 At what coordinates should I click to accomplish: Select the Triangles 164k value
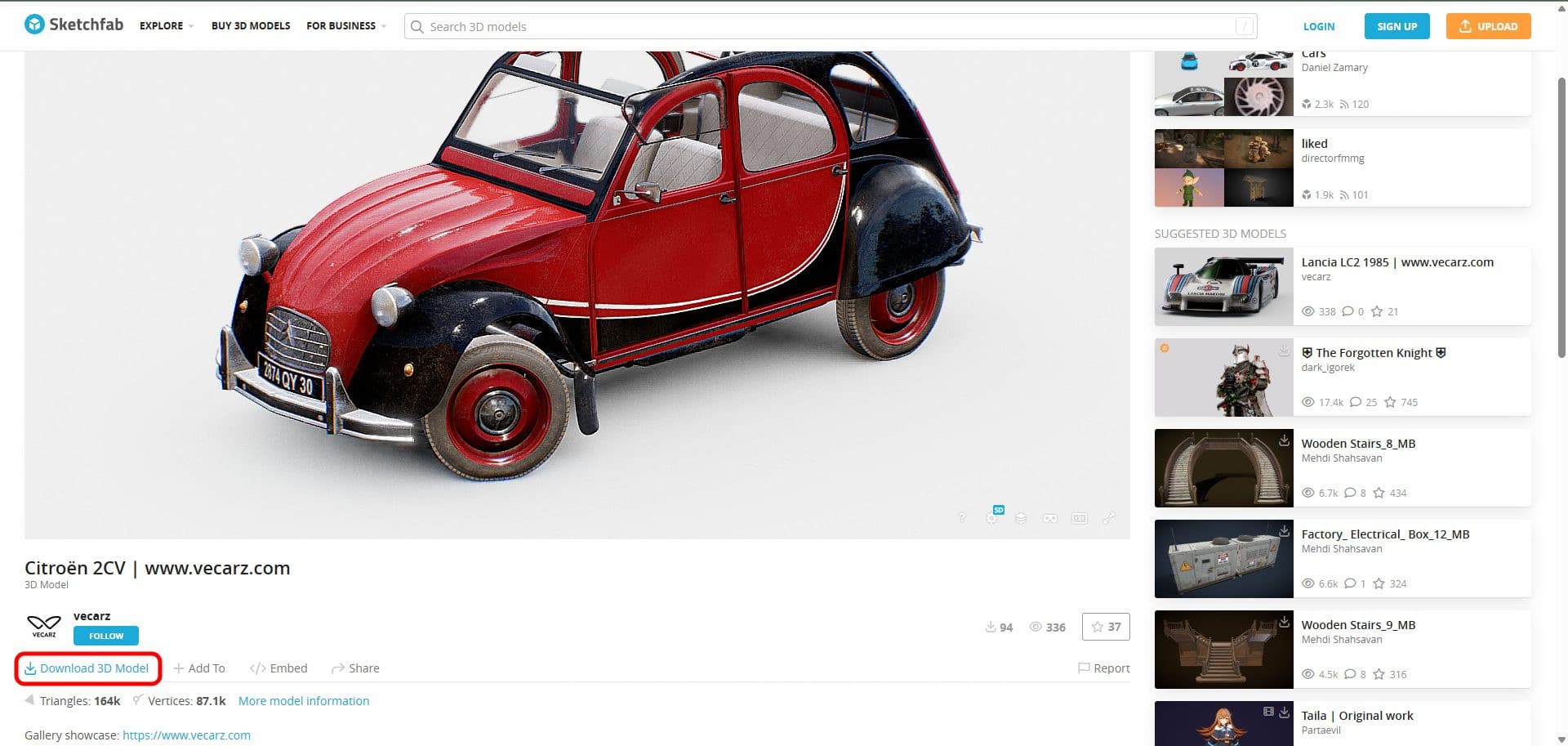[107, 701]
